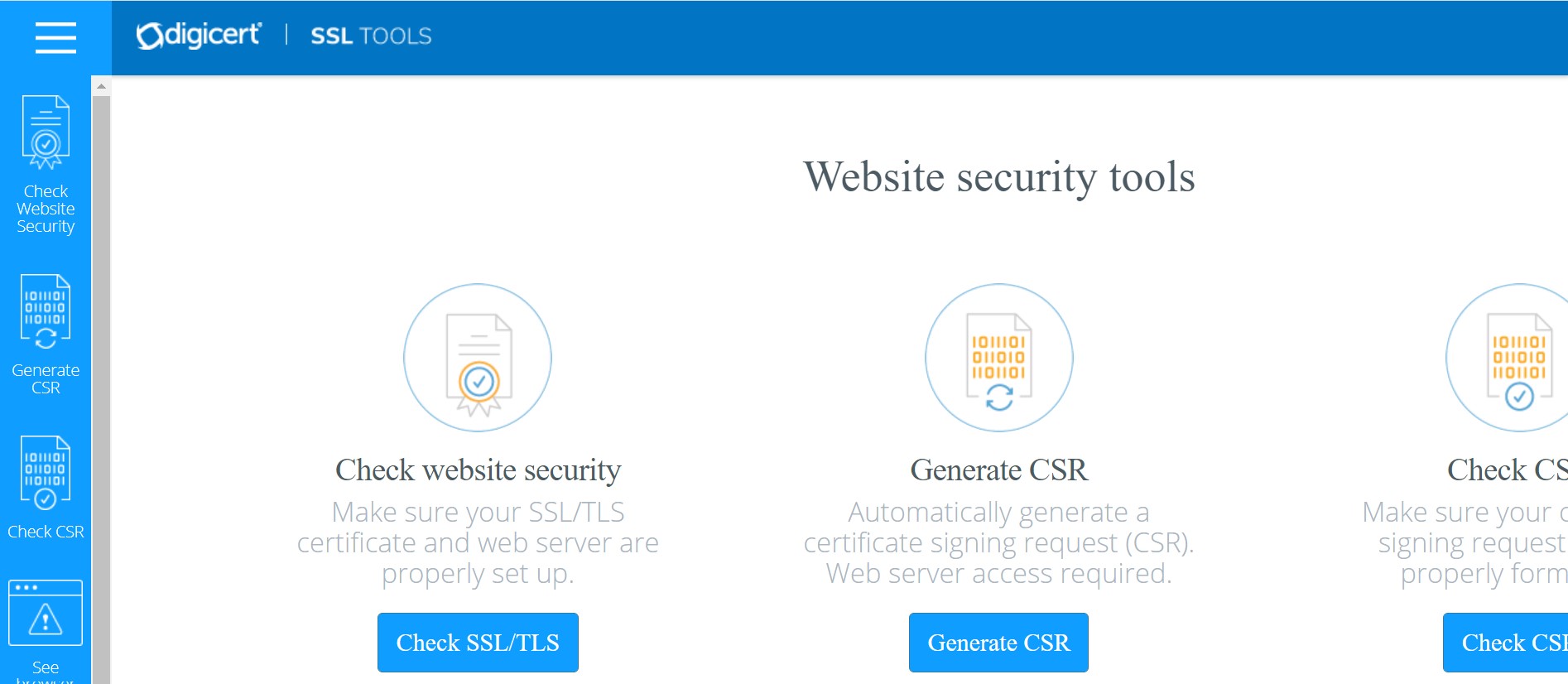Image resolution: width=1568 pixels, height=684 pixels.
Task: Select Check CSR sidebar icon
Action: point(46,472)
